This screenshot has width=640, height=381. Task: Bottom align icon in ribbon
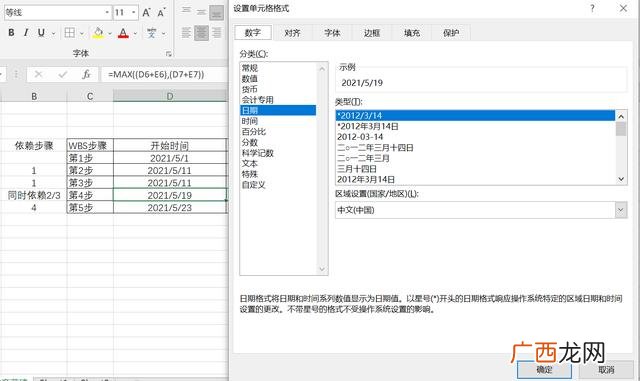[x=216, y=13]
